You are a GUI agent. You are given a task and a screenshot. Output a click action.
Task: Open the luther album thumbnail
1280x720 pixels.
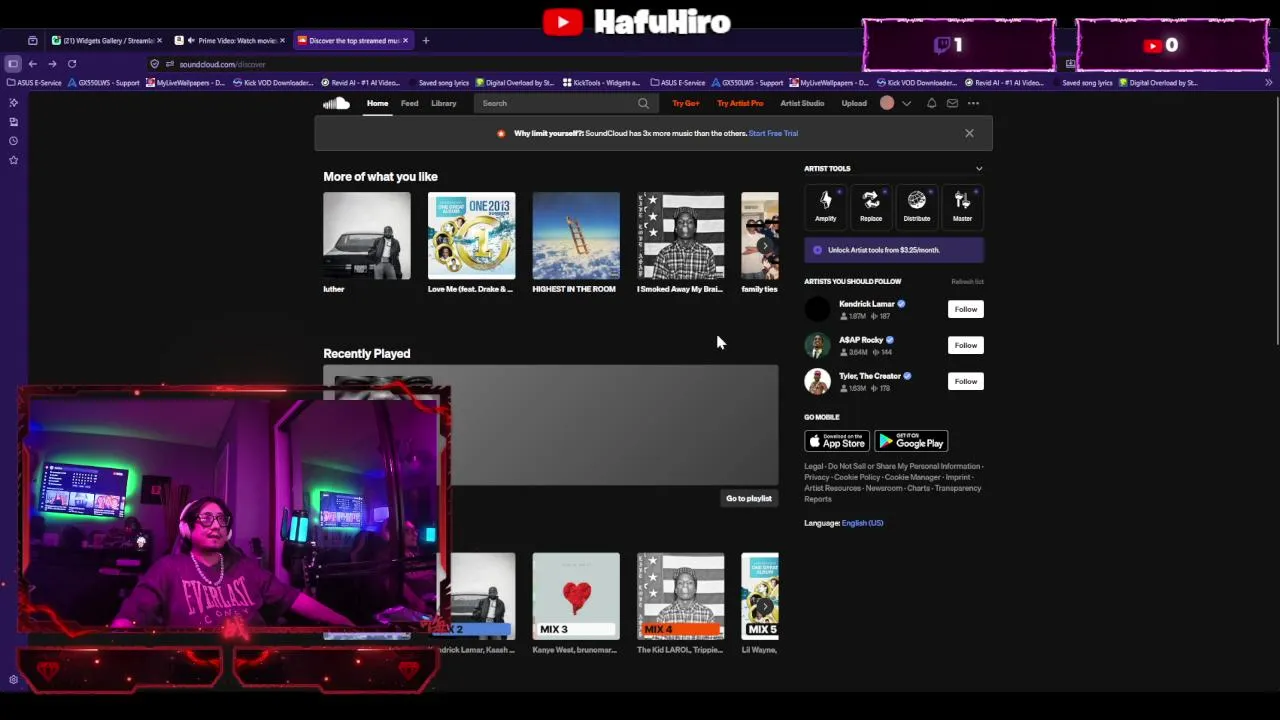(x=367, y=236)
